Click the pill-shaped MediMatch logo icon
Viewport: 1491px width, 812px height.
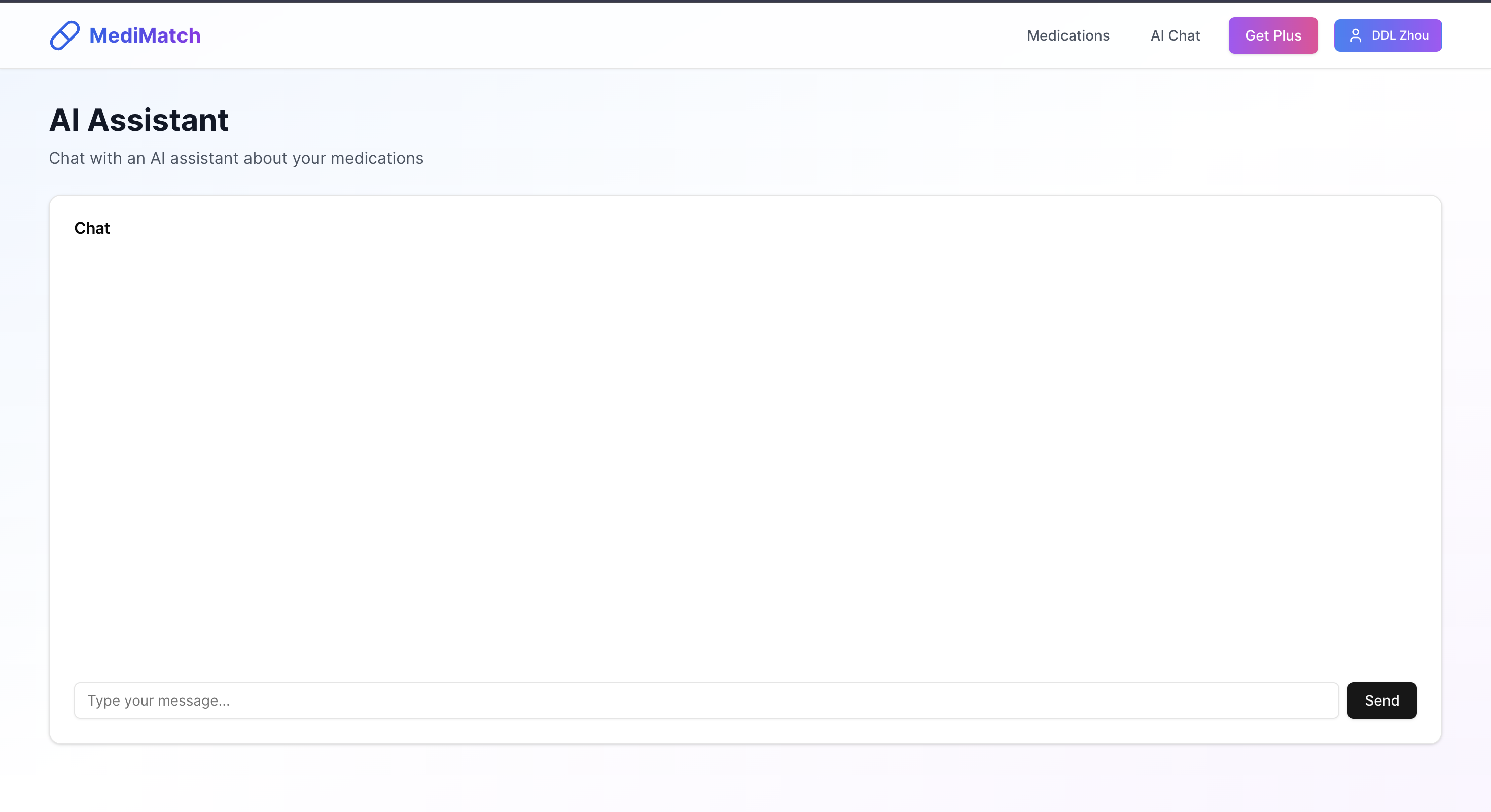point(64,35)
